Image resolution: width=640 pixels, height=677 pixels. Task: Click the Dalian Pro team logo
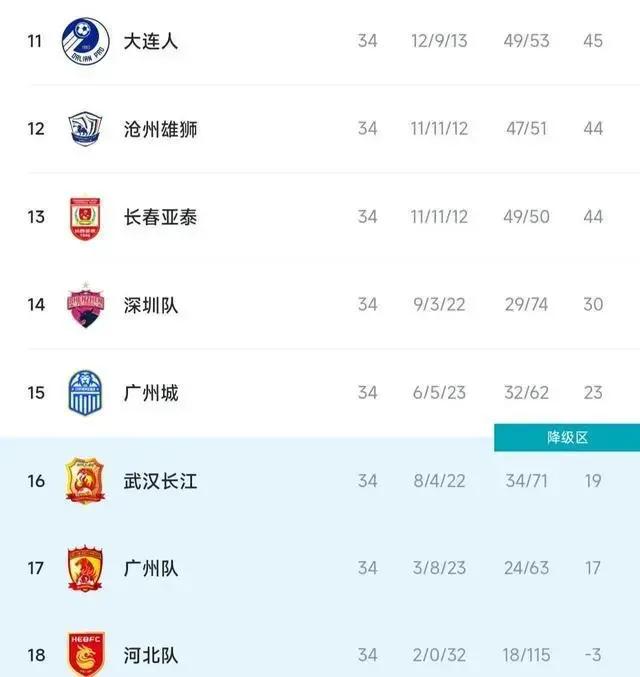83,41
